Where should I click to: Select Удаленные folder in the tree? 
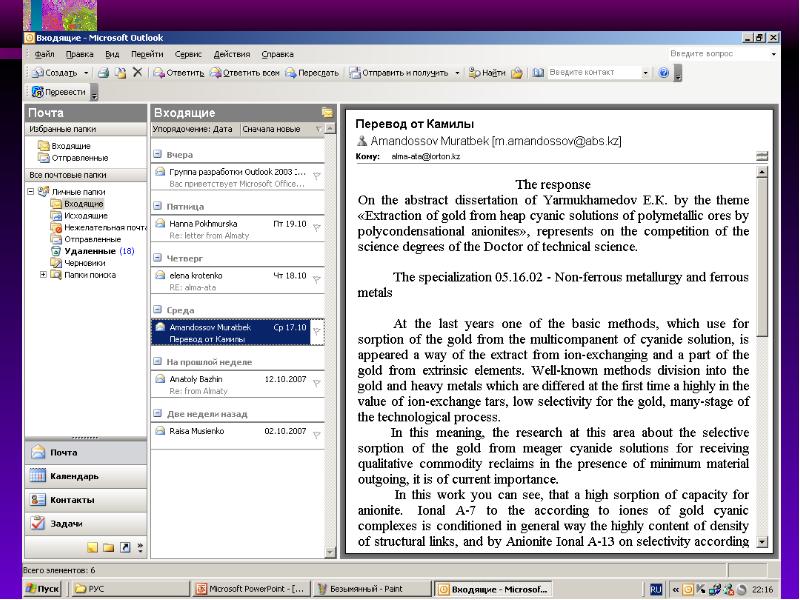(x=90, y=251)
